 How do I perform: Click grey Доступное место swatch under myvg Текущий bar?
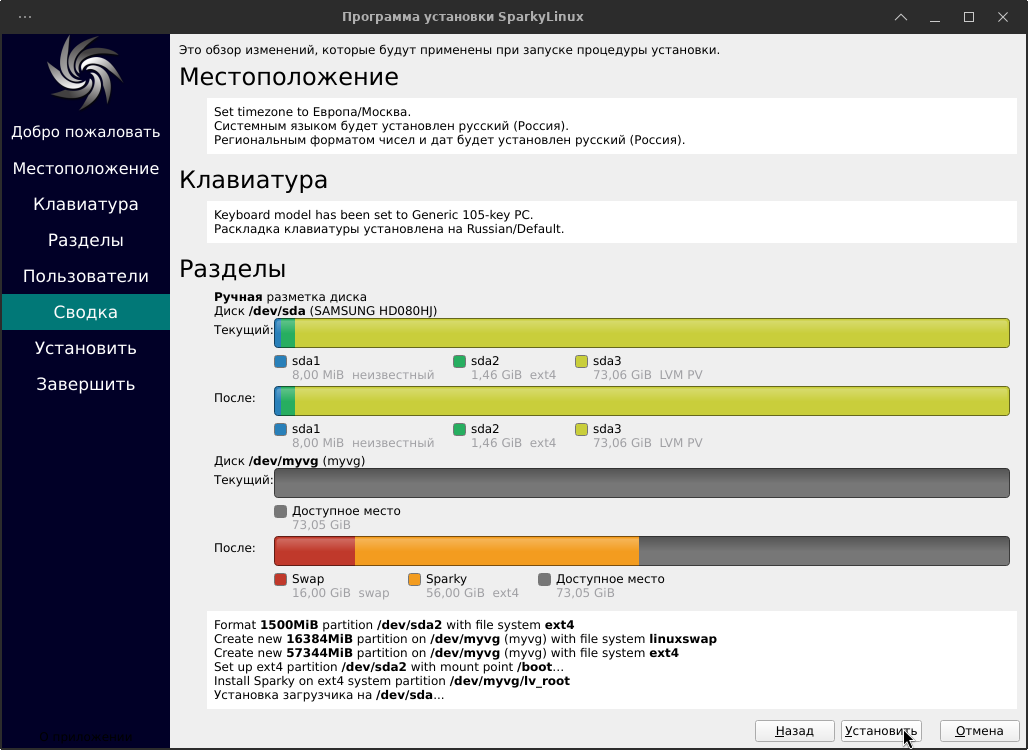point(281,511)
